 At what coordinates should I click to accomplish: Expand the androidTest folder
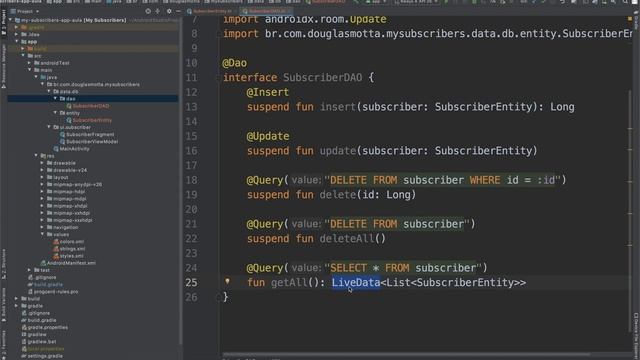pos(30,63)
